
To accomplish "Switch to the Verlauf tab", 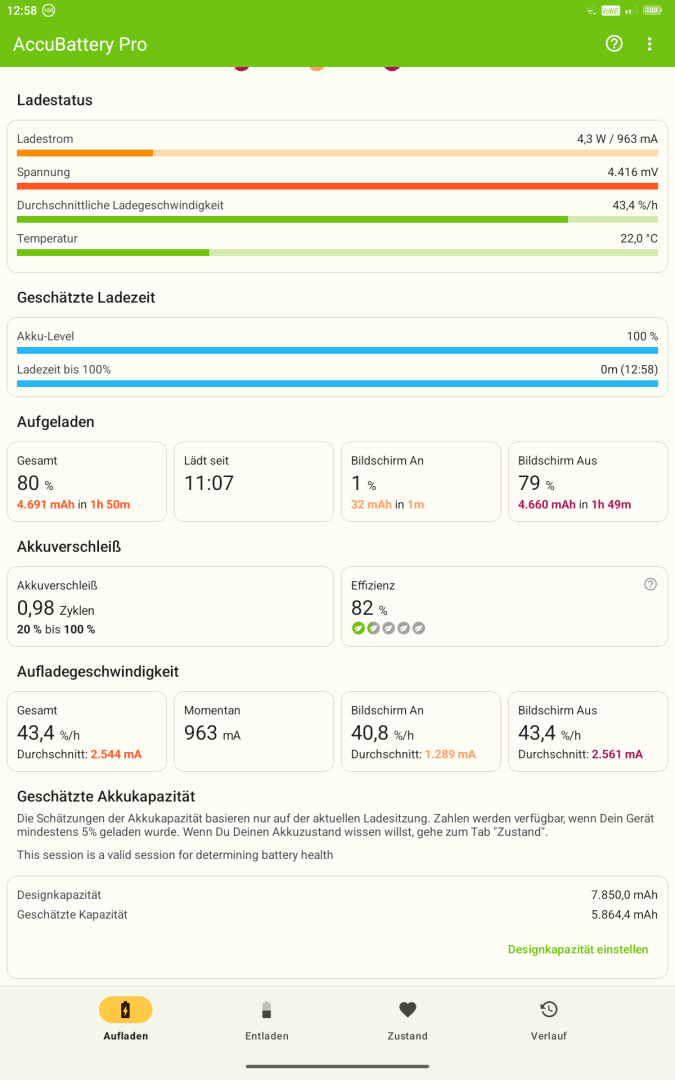I will click(x=548, y=1019).
